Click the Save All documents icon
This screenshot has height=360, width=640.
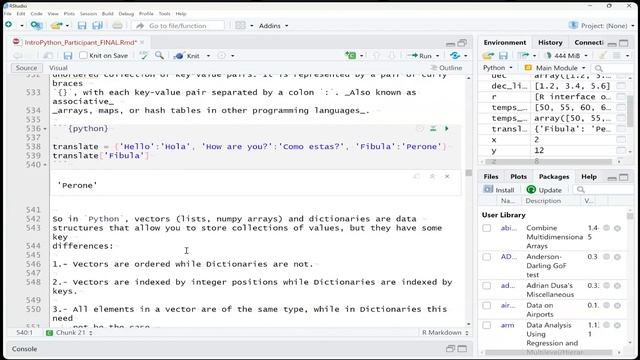tap(97, 26)
